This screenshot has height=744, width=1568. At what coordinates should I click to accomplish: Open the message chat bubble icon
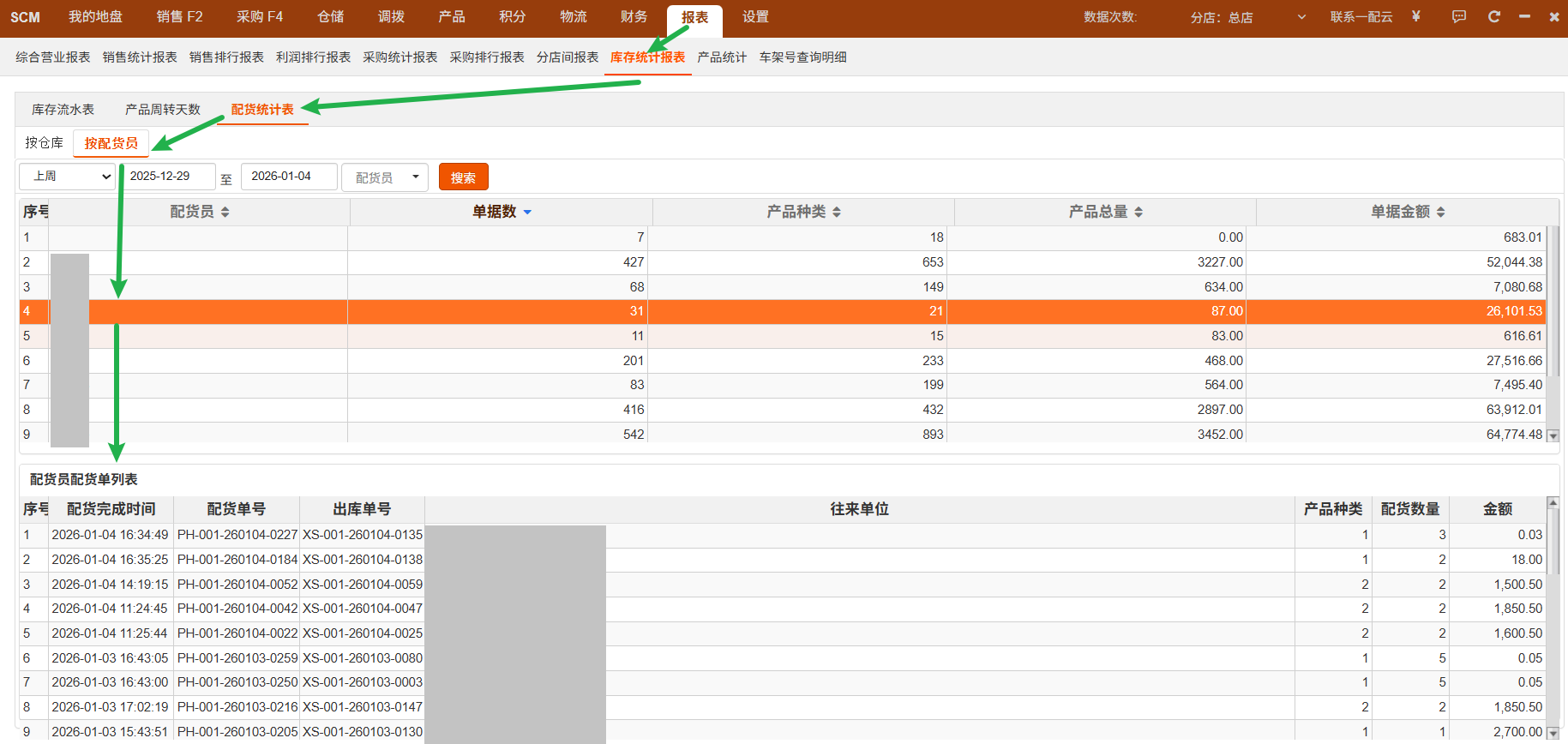(1459, 16)
